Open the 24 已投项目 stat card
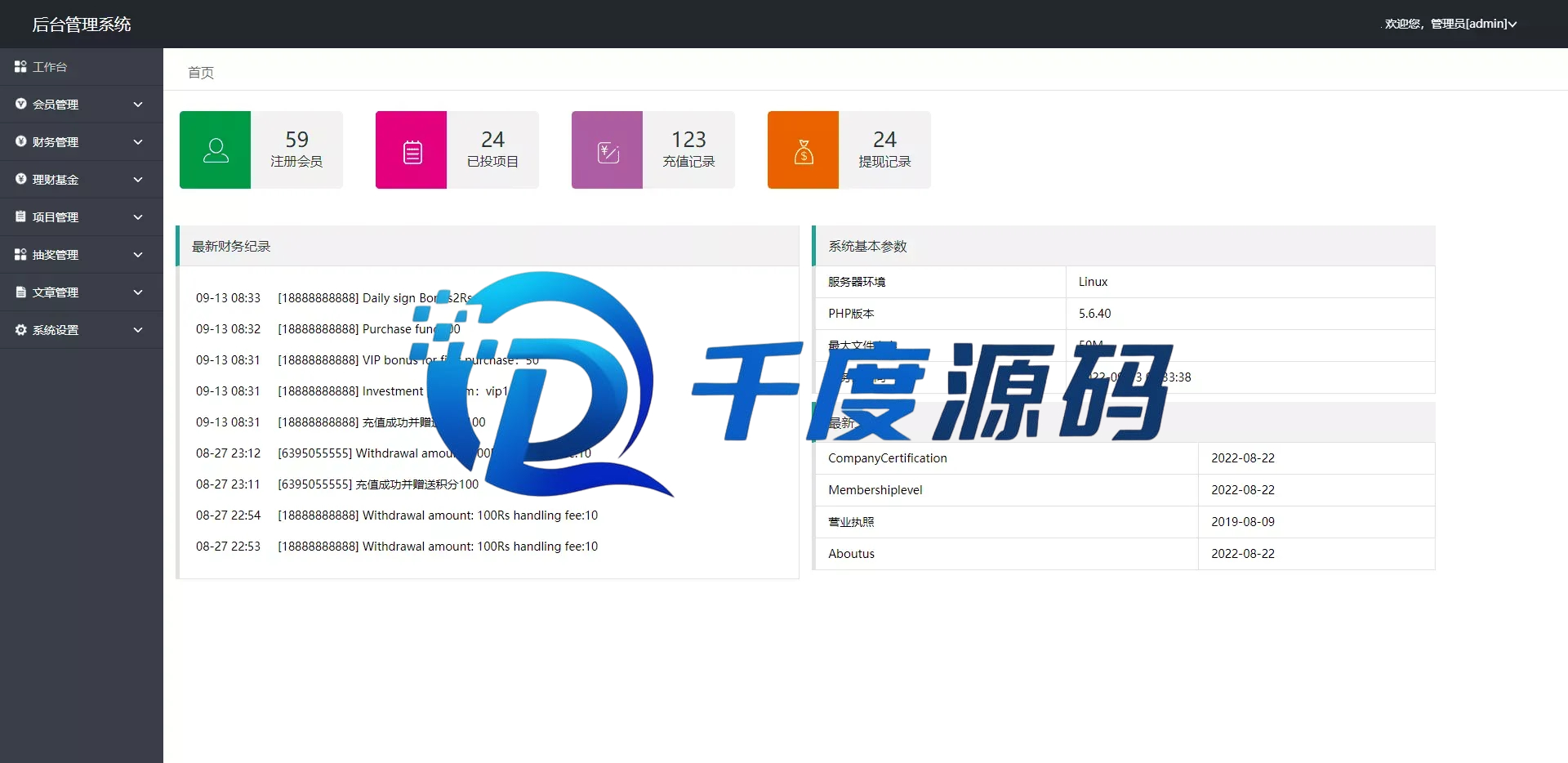This screenshot has height=763, width=1568. 457,149
